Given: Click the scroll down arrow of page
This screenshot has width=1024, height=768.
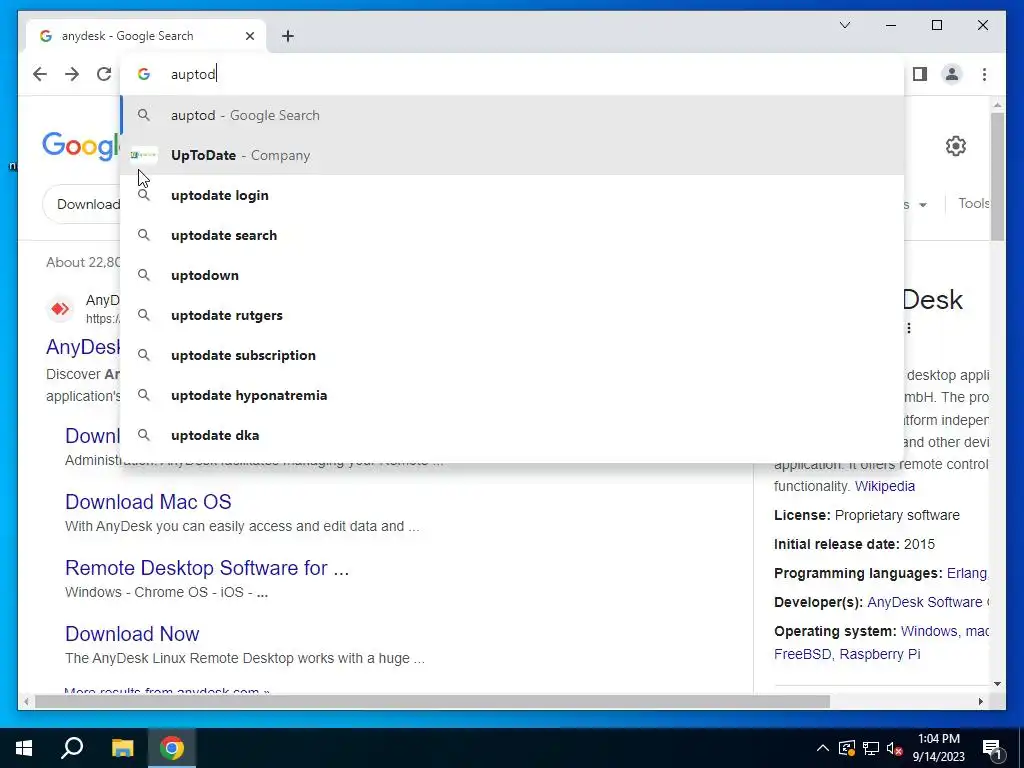Looking at the screenshot, I should [997, 684].
